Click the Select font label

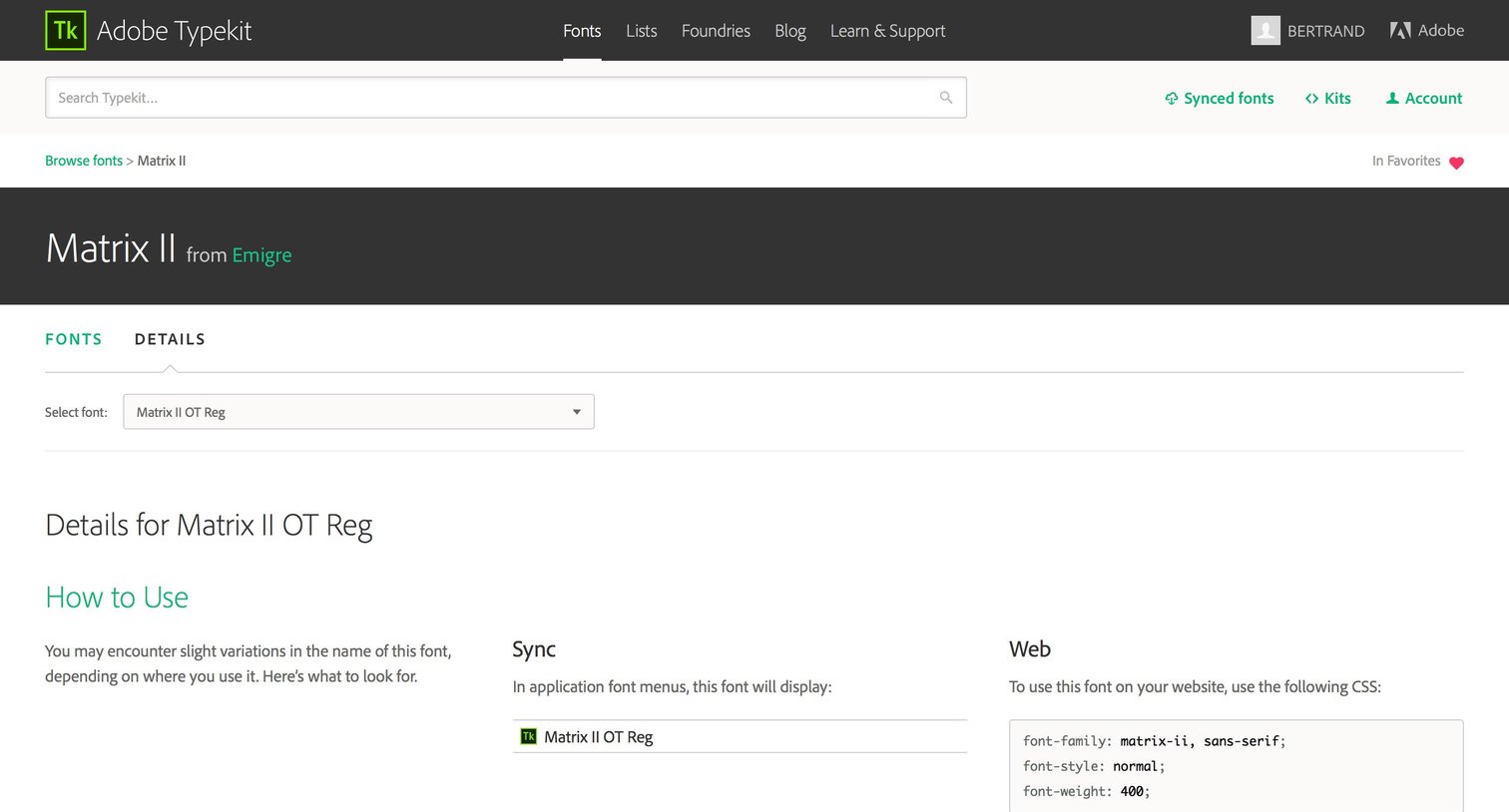coord(76,412)
